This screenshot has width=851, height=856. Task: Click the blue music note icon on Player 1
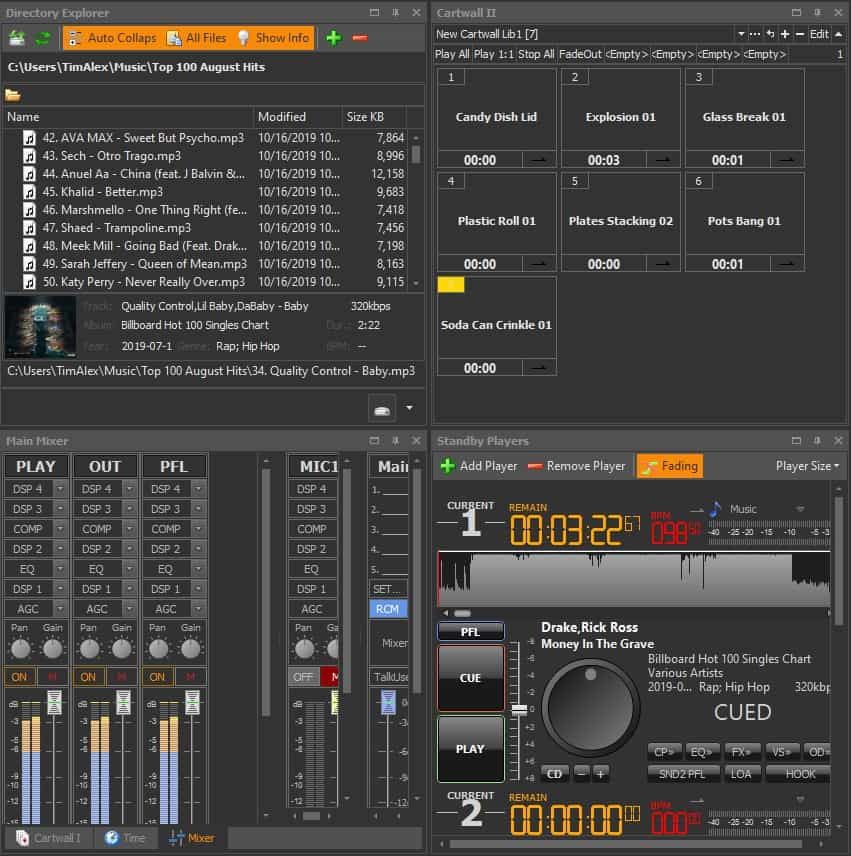(715, 509)
